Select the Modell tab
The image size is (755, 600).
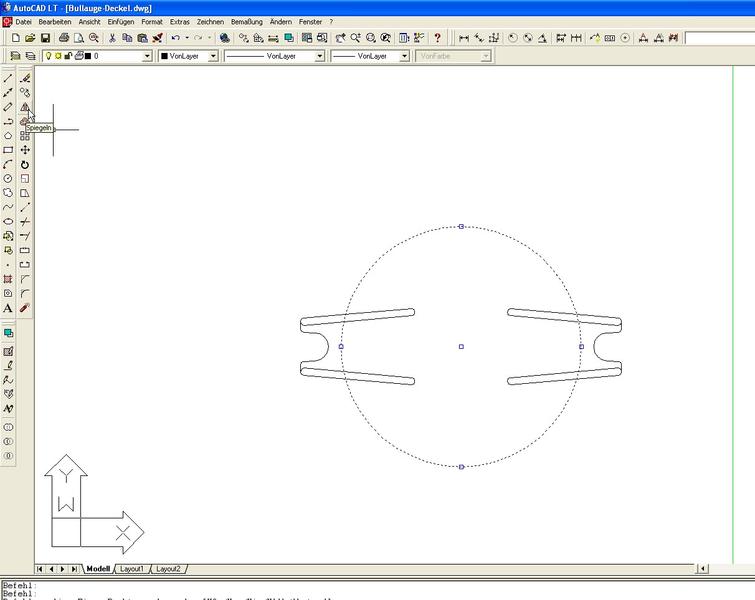98,569
